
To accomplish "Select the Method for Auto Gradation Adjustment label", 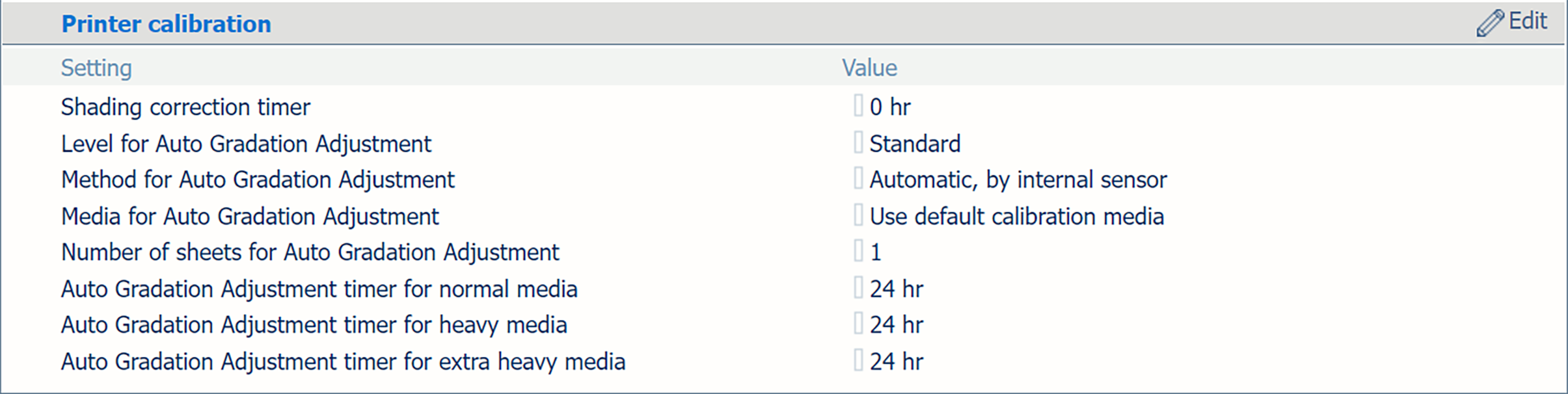I will 258,179.
